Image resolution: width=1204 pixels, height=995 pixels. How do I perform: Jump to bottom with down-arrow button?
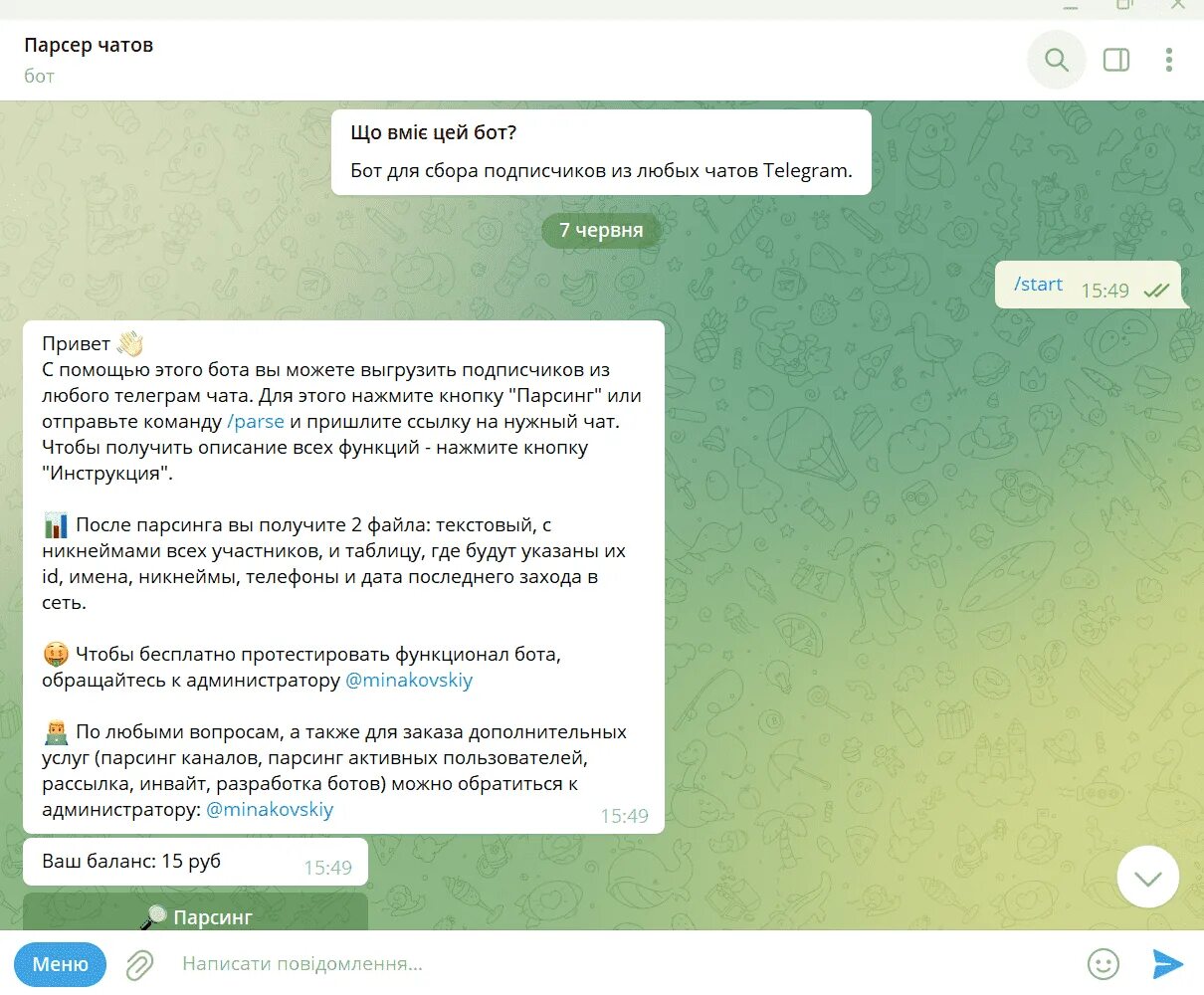(x=1148, y=878)
